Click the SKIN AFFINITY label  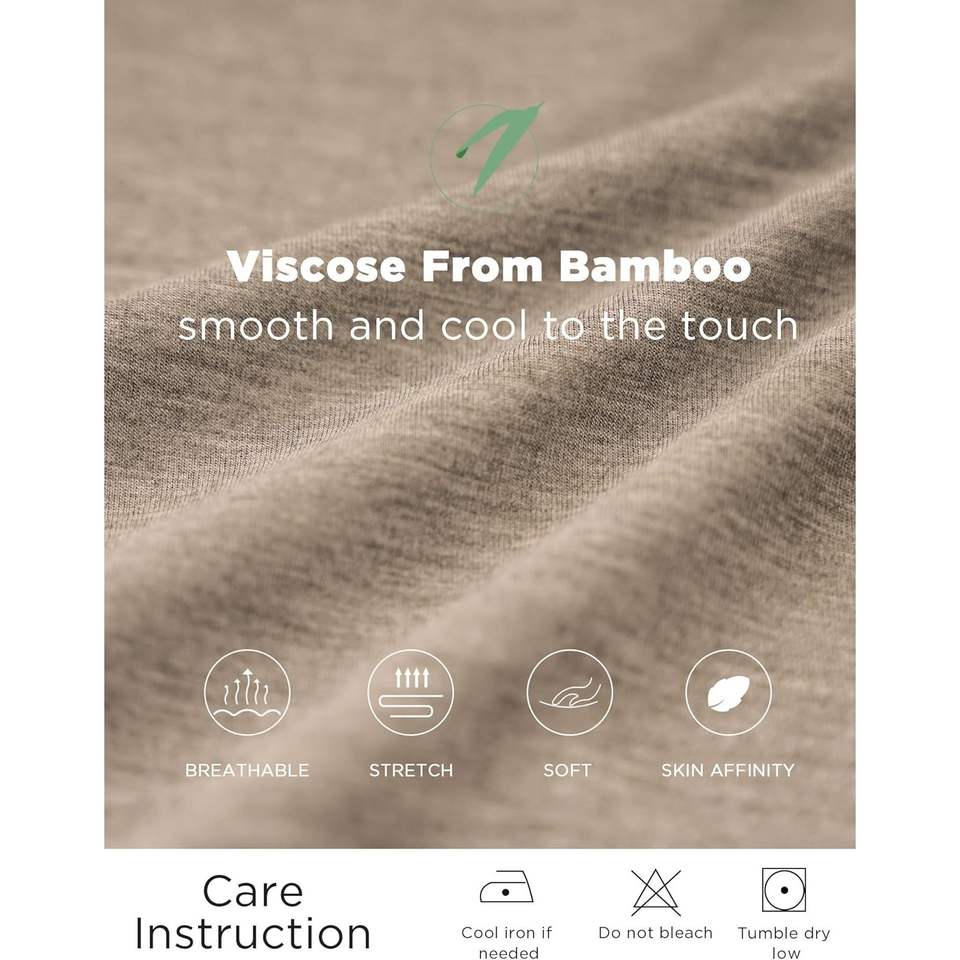point(728,770)
